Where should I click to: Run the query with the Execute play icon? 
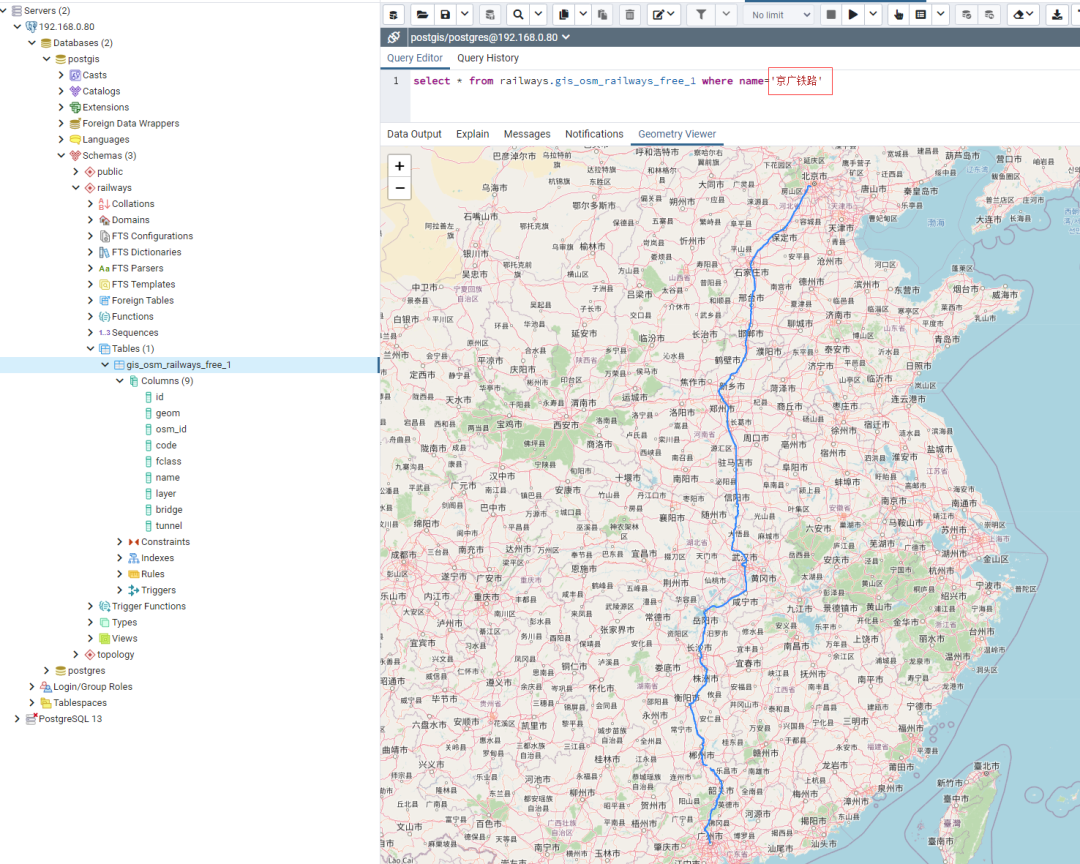pyautogui.click(x=853, y=14)
